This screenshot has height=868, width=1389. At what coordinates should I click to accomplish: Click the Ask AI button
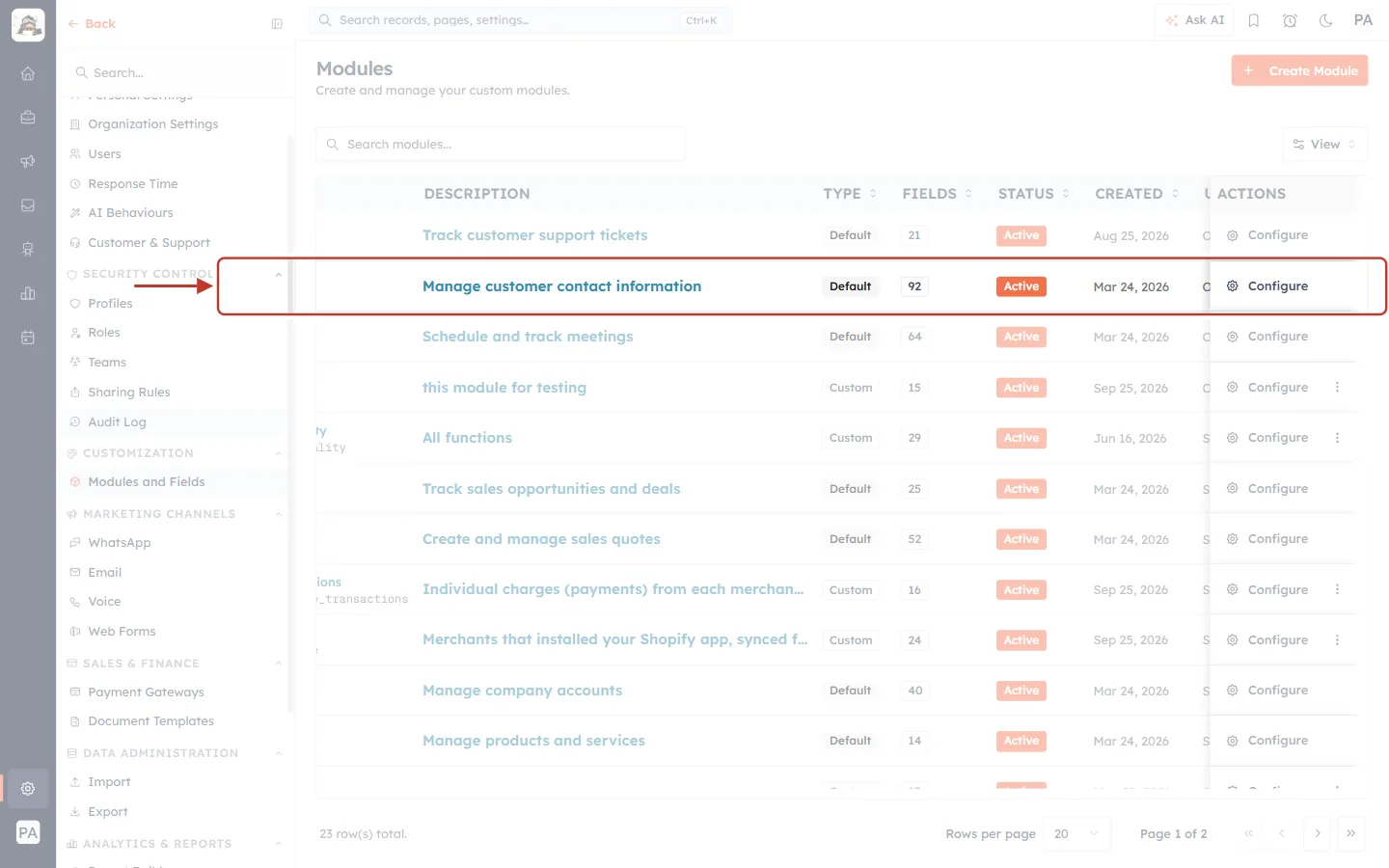pyautogui.click(x=1194, y=20)
